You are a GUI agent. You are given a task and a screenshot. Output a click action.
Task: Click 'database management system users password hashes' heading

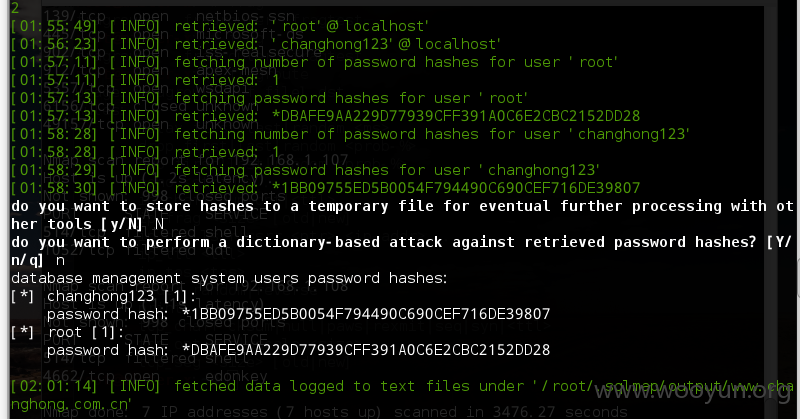point(229,278)
